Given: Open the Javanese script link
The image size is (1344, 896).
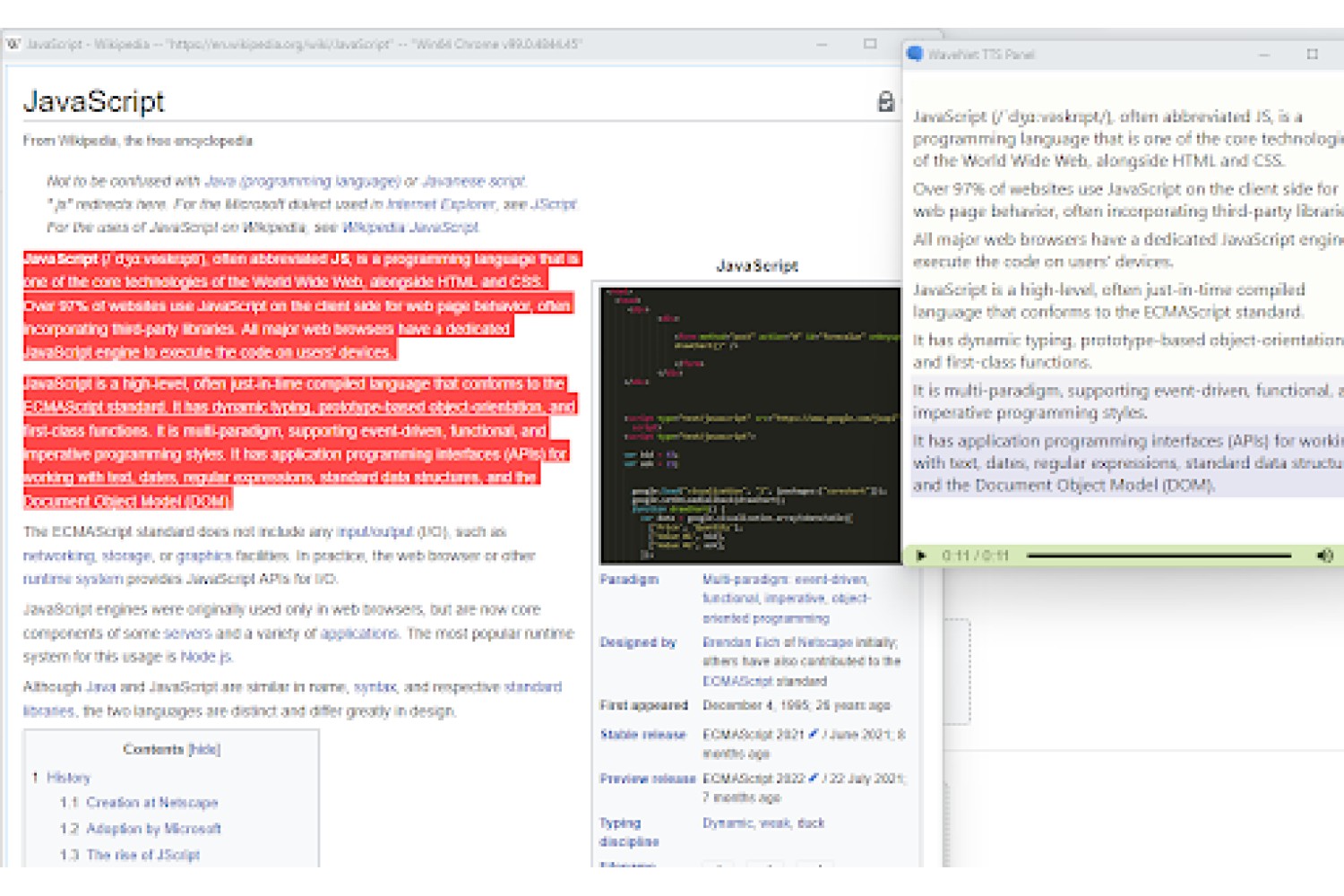Looking at the screenshot, I should [473, 181].
